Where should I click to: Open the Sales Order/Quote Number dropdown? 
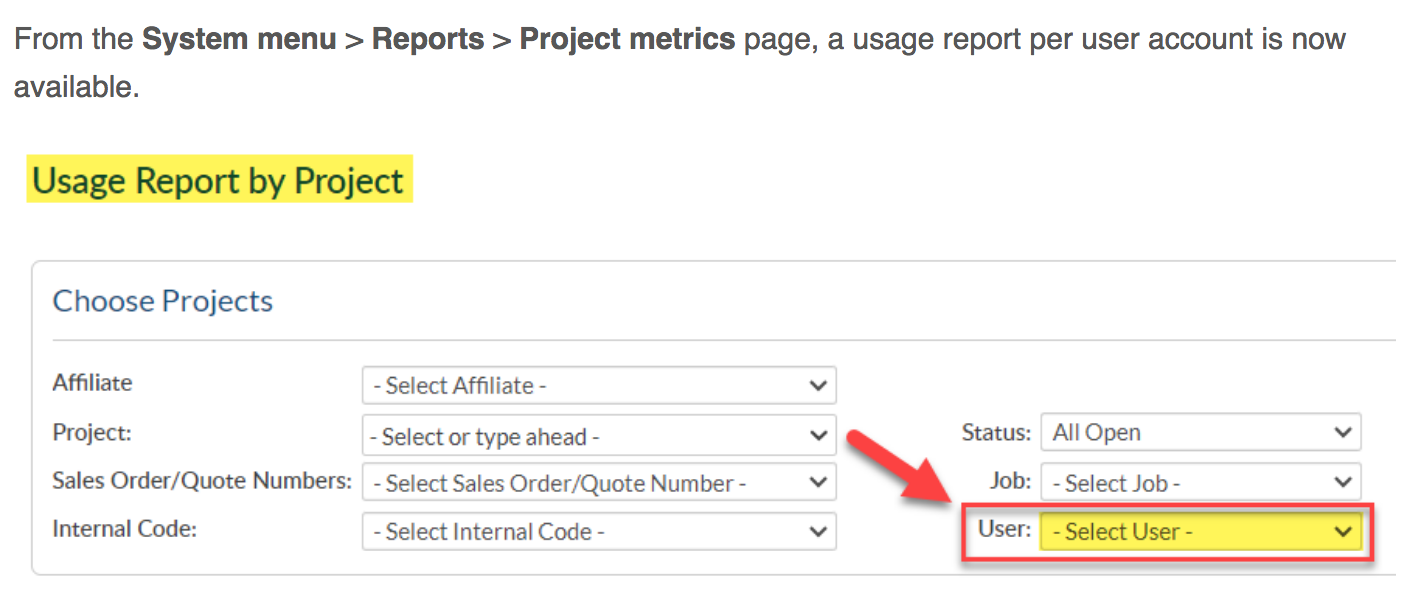[x=599, y=483]
